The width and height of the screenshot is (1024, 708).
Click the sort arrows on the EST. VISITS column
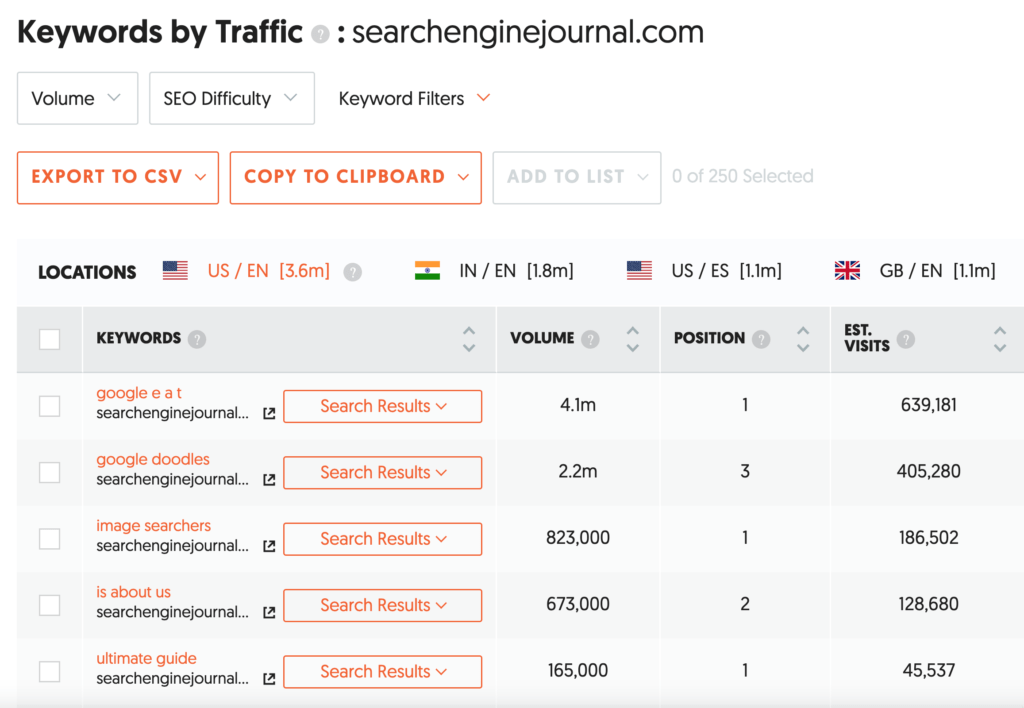(998, 338)
